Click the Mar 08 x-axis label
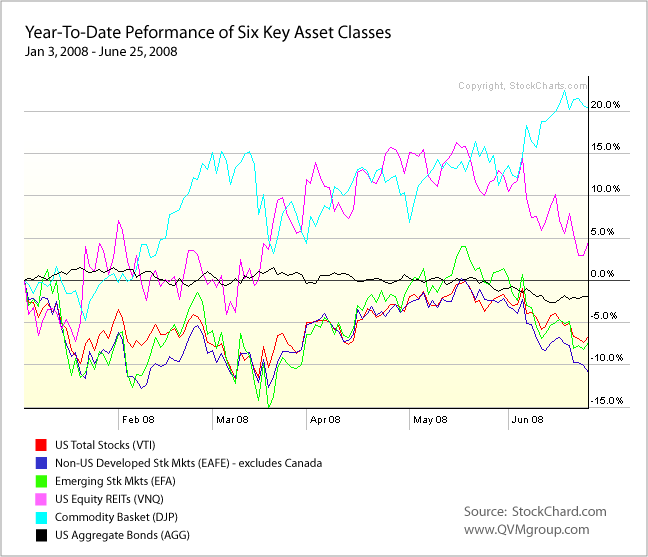 [234, 420]
